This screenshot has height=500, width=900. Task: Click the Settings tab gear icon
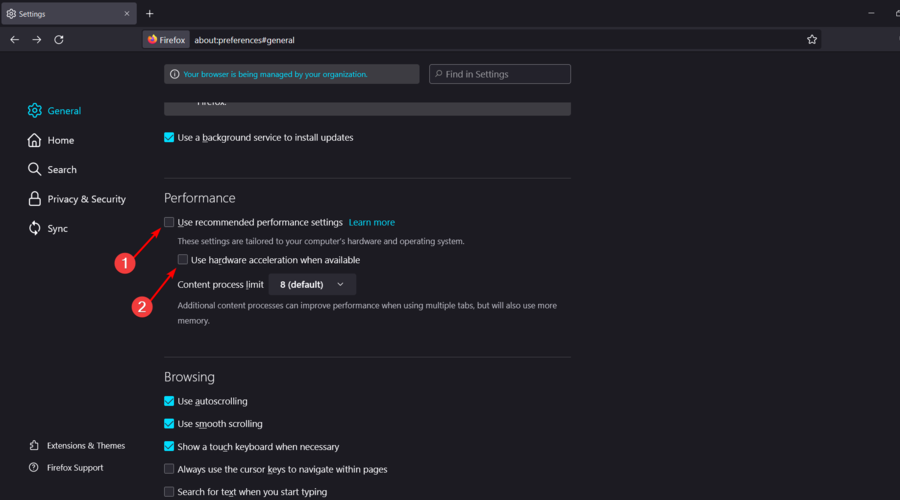click(x=11, y=14)
